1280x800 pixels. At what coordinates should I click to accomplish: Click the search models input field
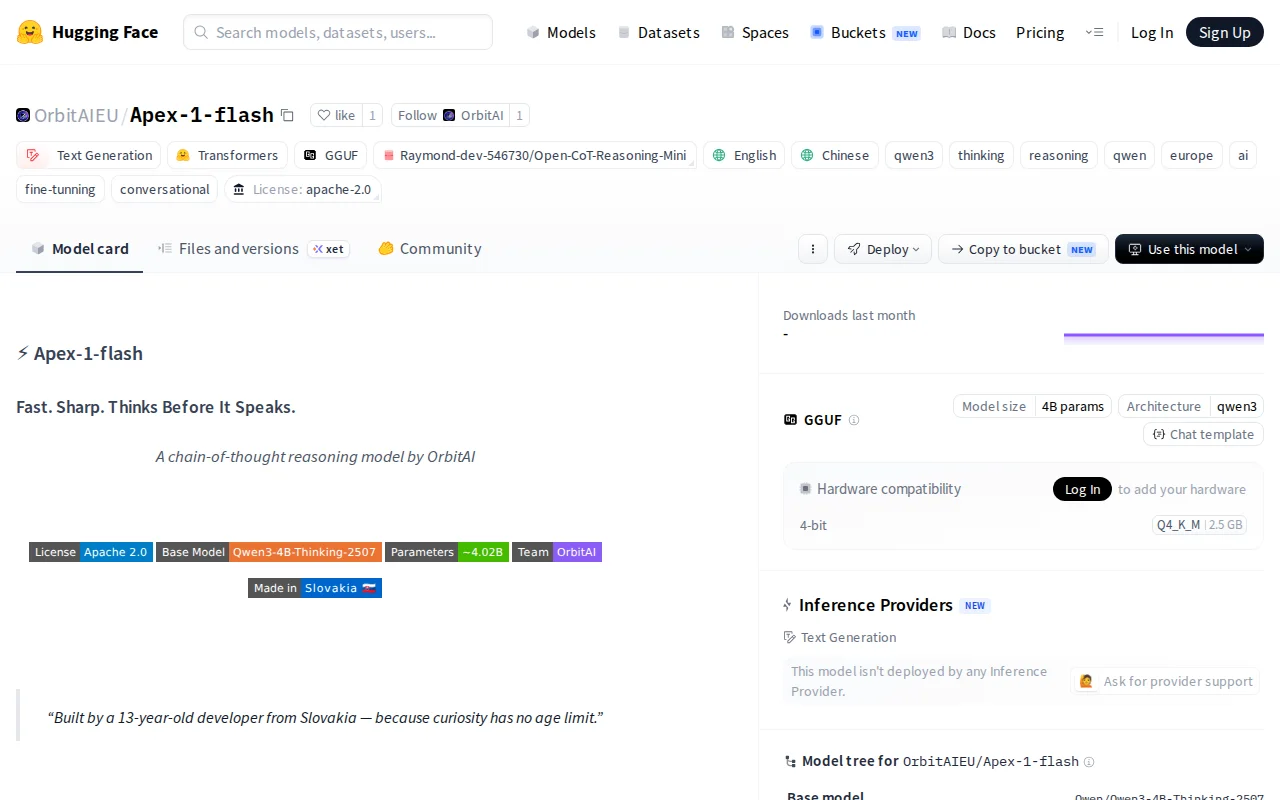(x=338, y=32)
